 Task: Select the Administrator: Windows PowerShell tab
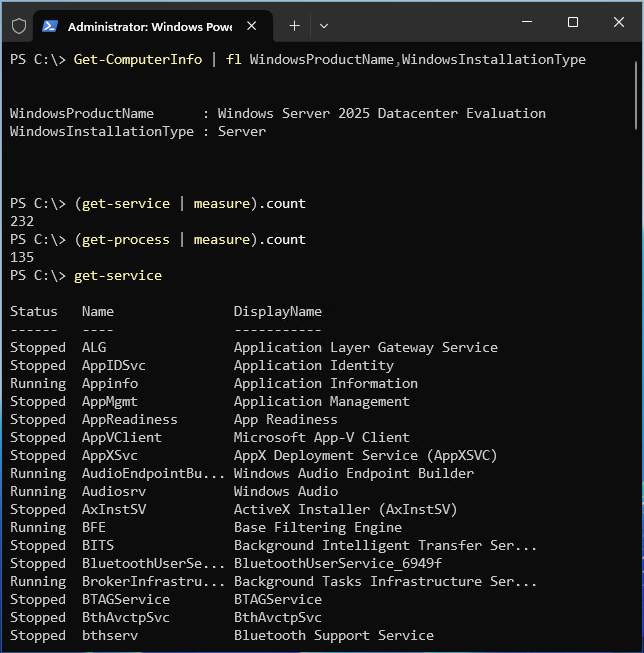coord(148,26)
